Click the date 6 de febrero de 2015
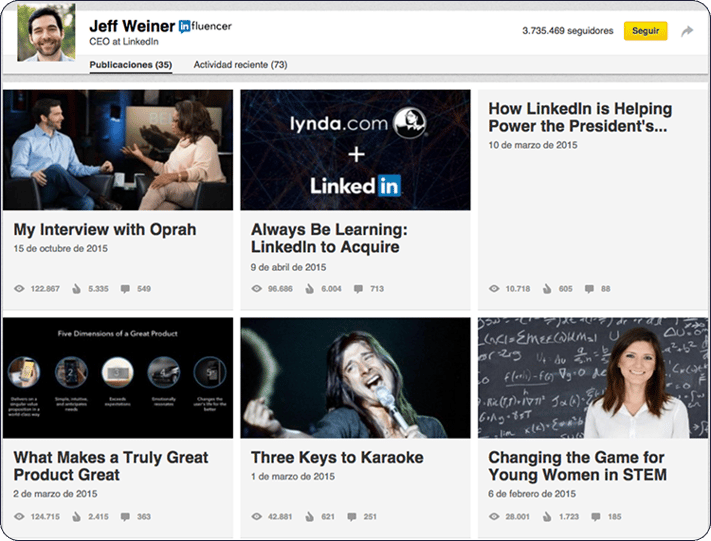 click(532, 494)
